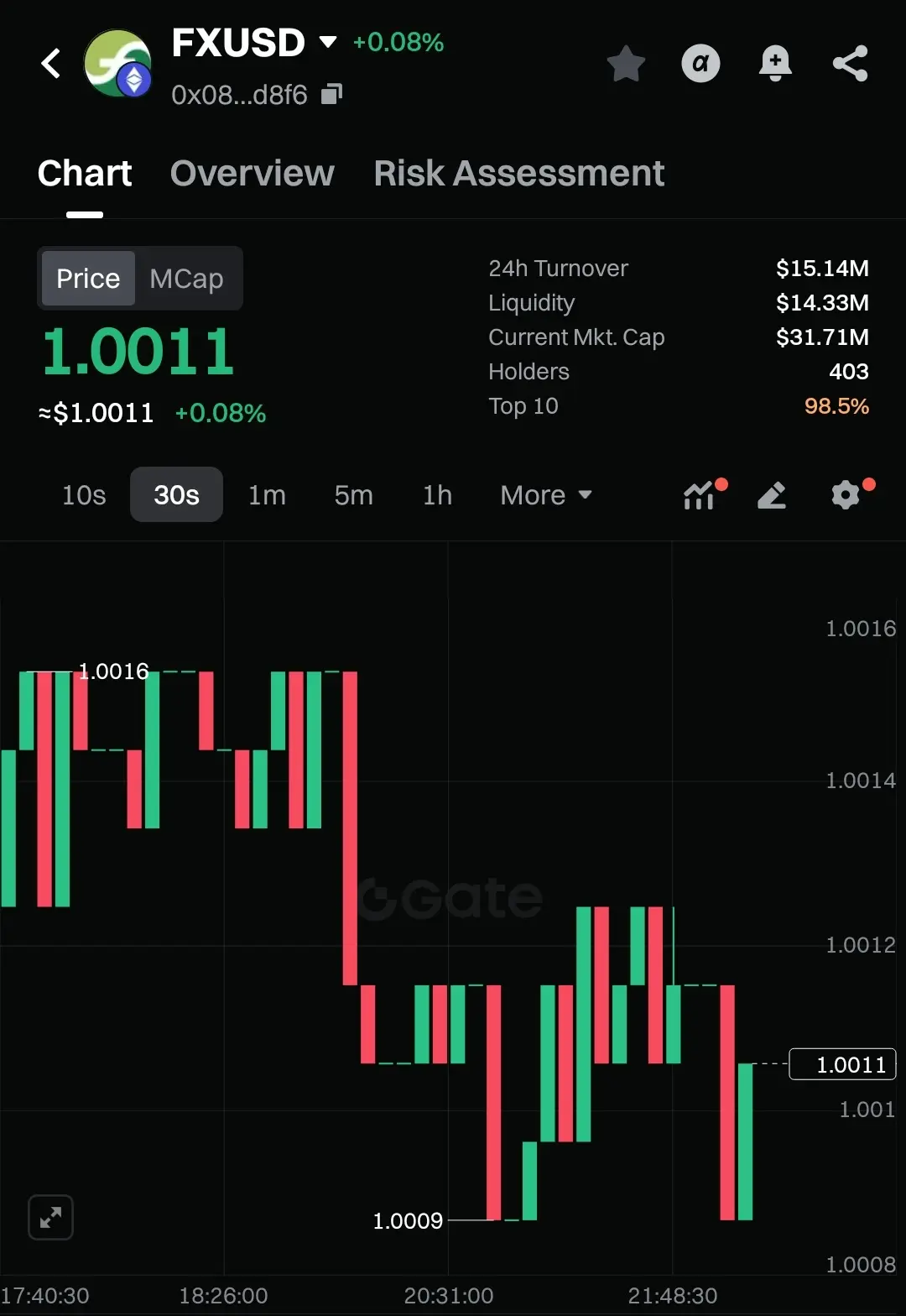This screenshot has height=1316, width=906.
Task: Switch to the Chart tab
Action: click(x=85, y=174)
